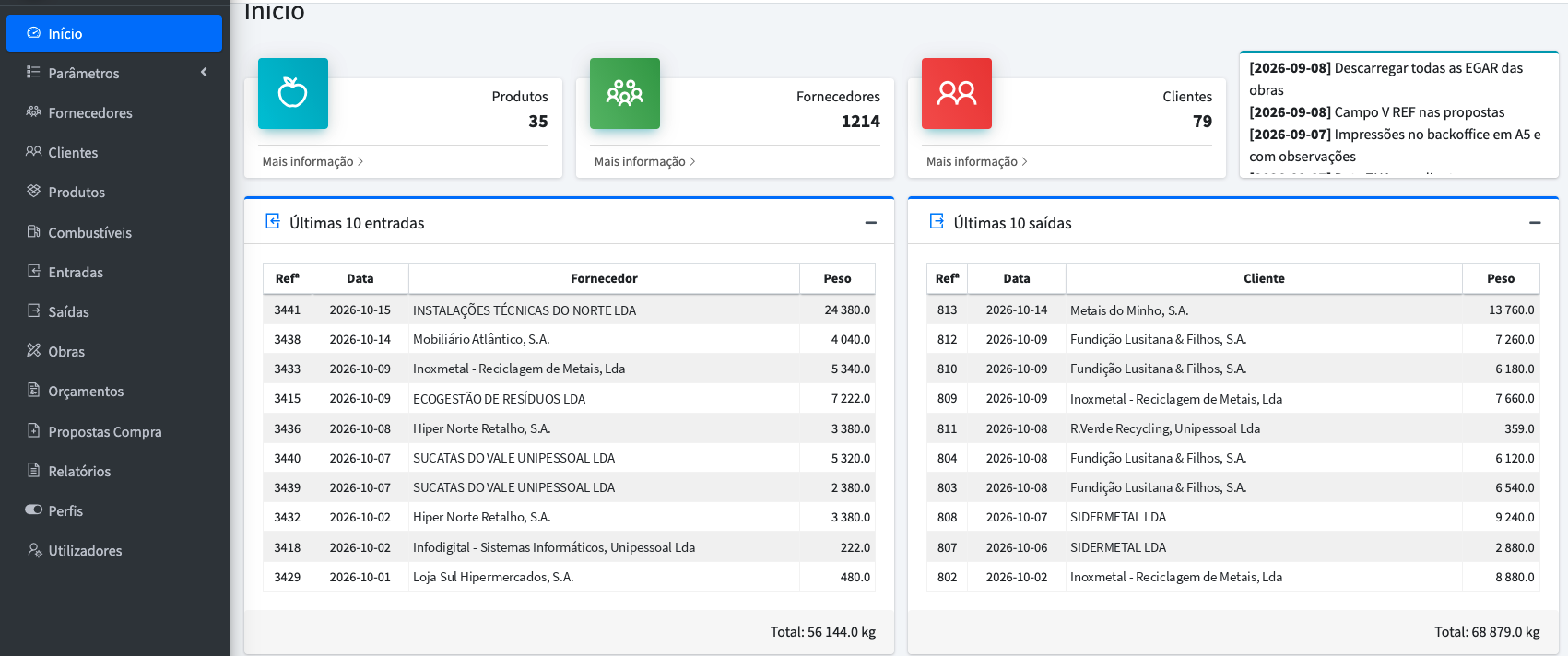The width and height of the screenshot is (1568, 656).
Task: Click Total: 56 144.0 kg text
Action: [x=823, y=632]
